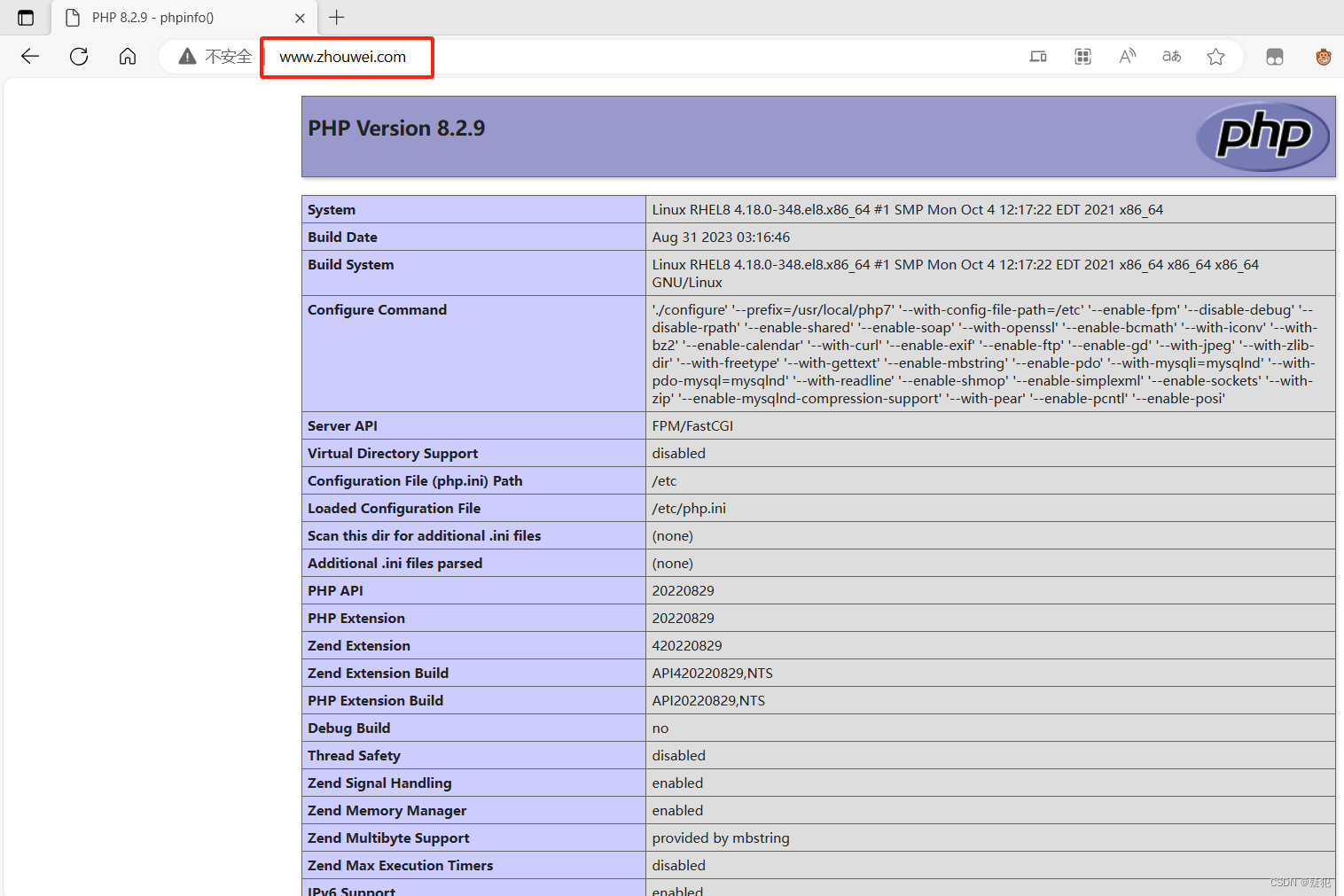Screen dimensions: 1344x896
Task: Close the PHP 8.2.9 phpinfo tab
Action: click(x=300, y=18)
